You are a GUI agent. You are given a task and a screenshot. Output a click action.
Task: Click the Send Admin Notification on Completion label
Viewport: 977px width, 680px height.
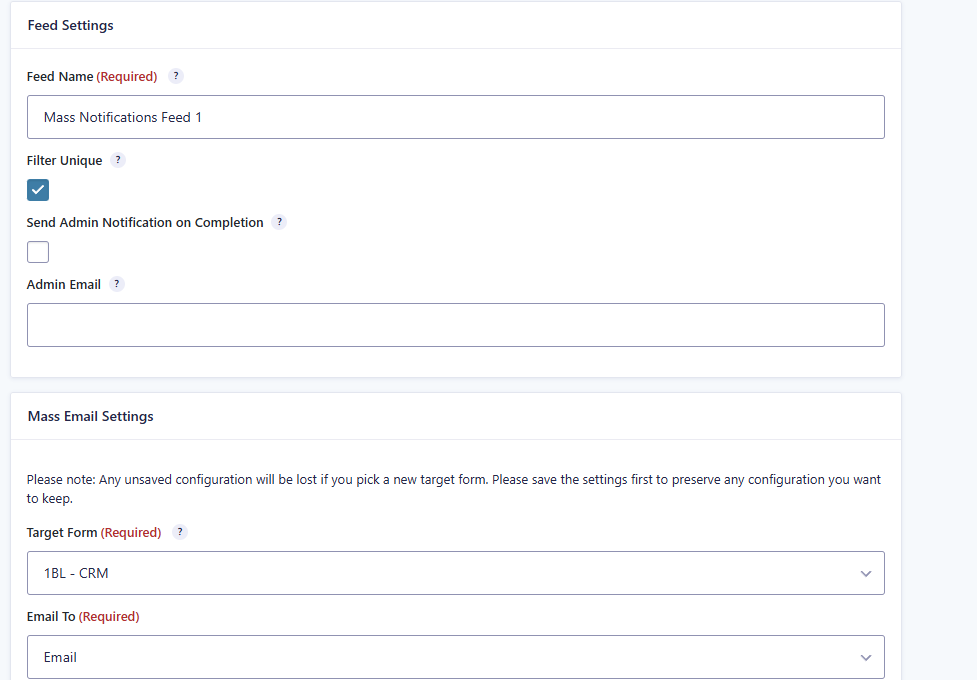tap(145, 223)
